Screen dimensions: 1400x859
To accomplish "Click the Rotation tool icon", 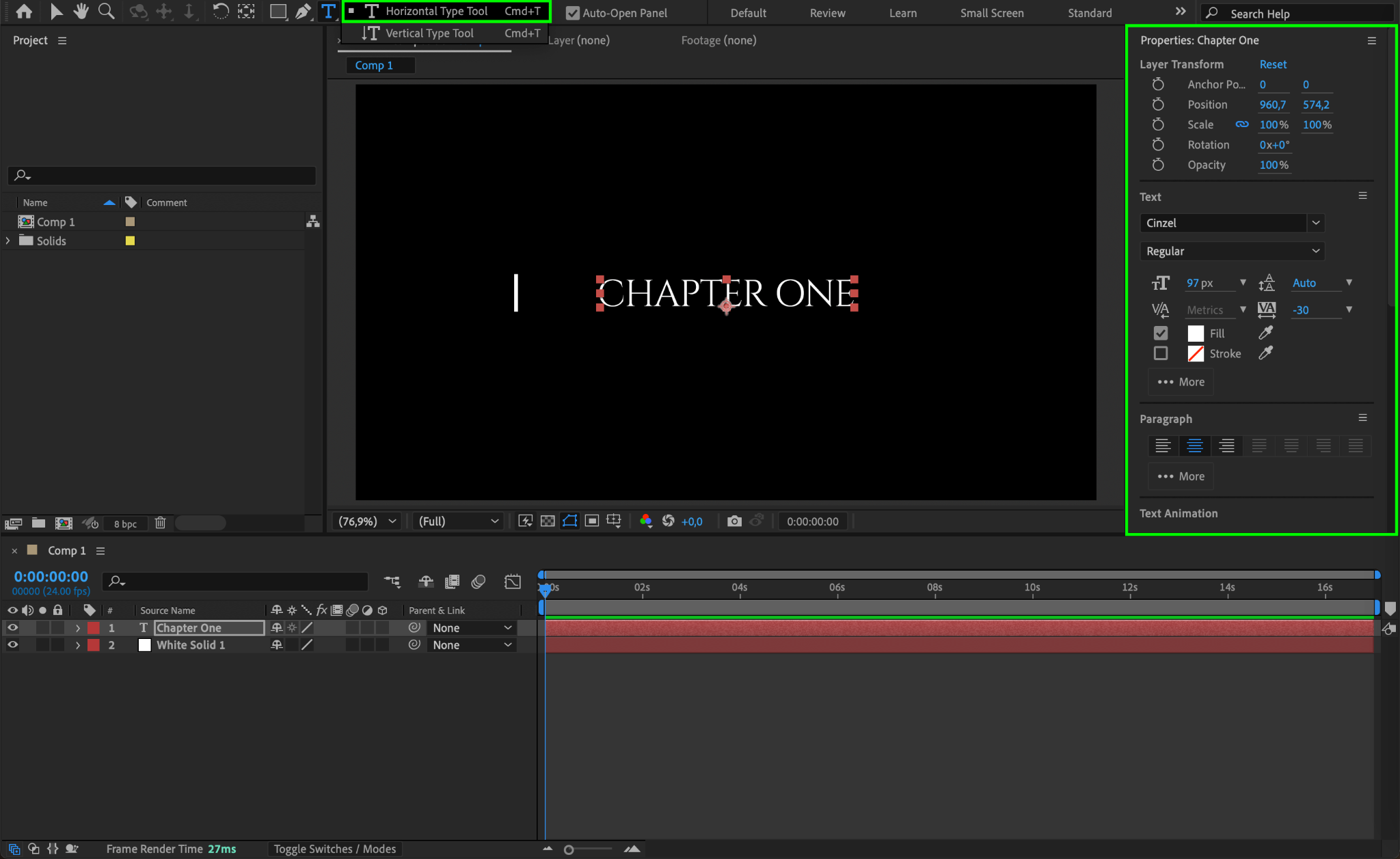I will [220, 12].
